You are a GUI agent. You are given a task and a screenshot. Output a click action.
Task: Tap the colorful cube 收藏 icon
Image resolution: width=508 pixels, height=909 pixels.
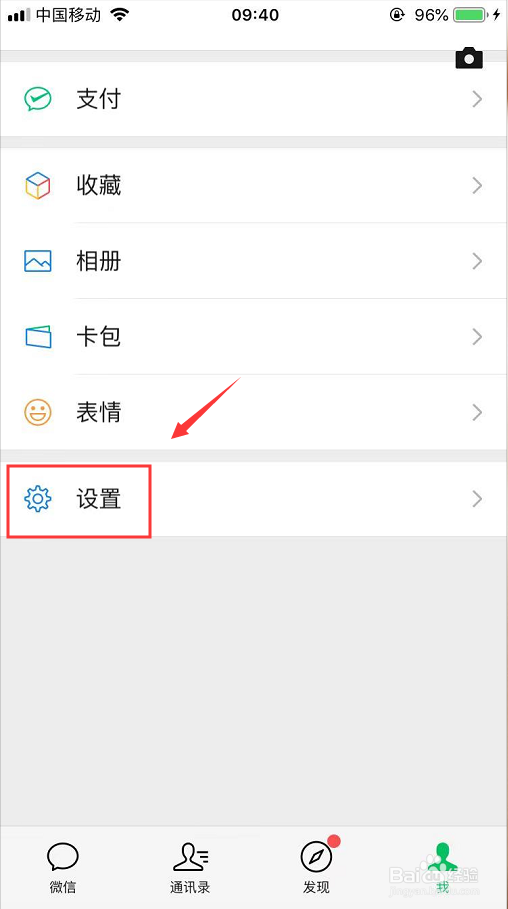click(38, 186)
